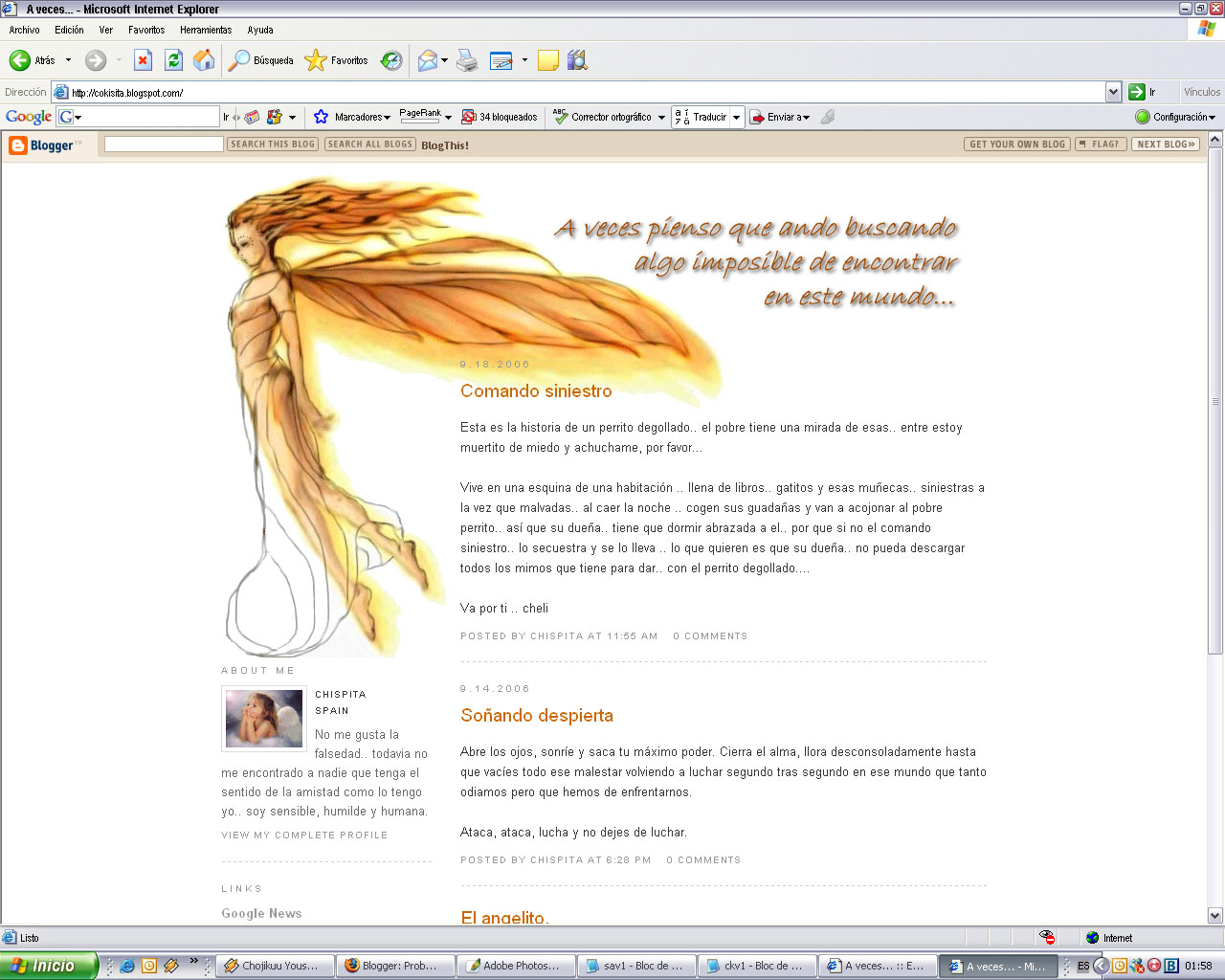Open the Herramientas menu
Screen dimensions: 1225x980
pos(206,30)
